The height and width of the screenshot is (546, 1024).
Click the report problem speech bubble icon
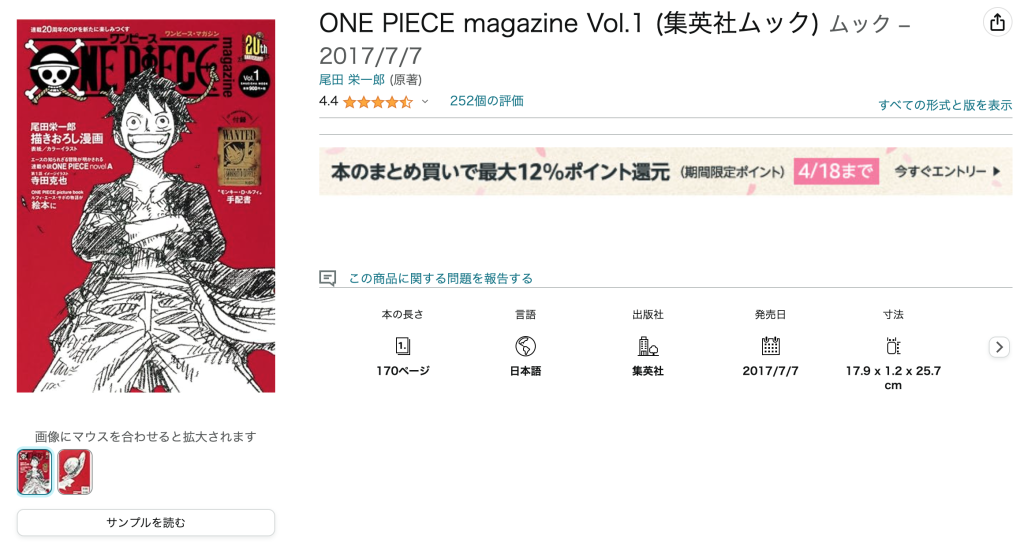tap(328, 278)
